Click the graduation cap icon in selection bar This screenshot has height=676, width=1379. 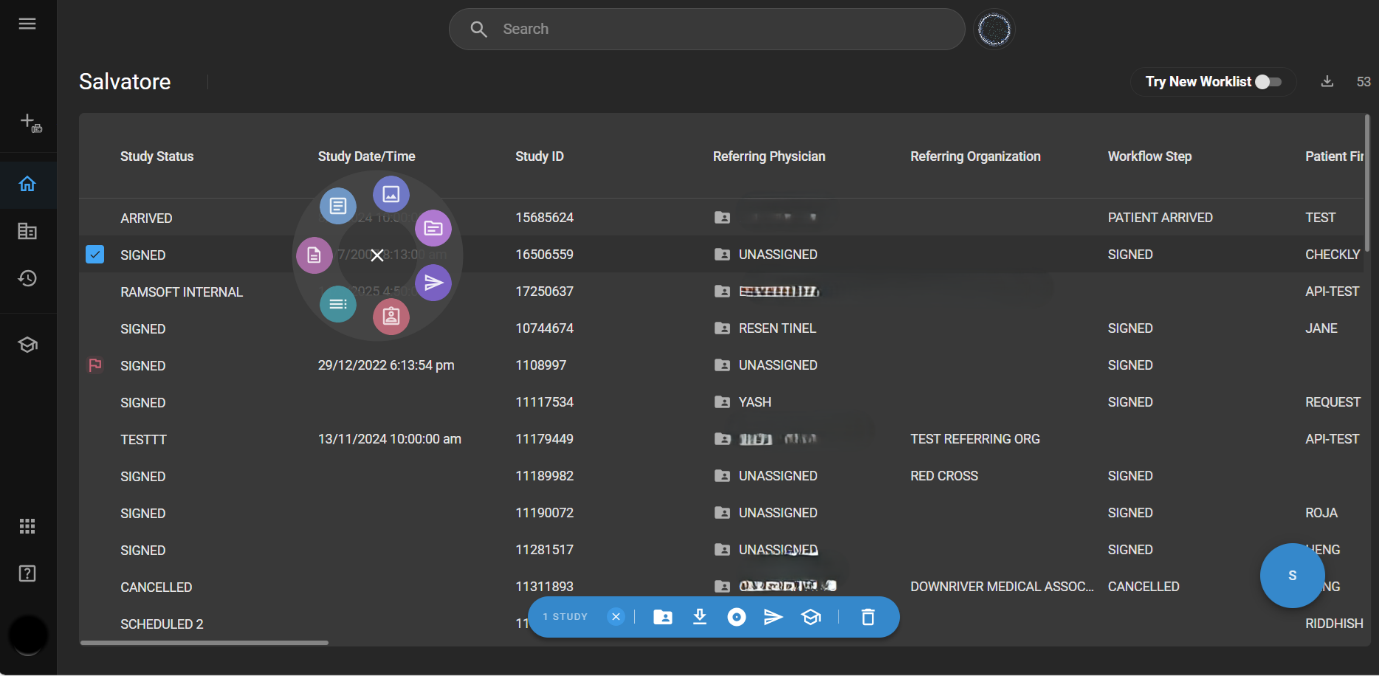tap(811, 617)
